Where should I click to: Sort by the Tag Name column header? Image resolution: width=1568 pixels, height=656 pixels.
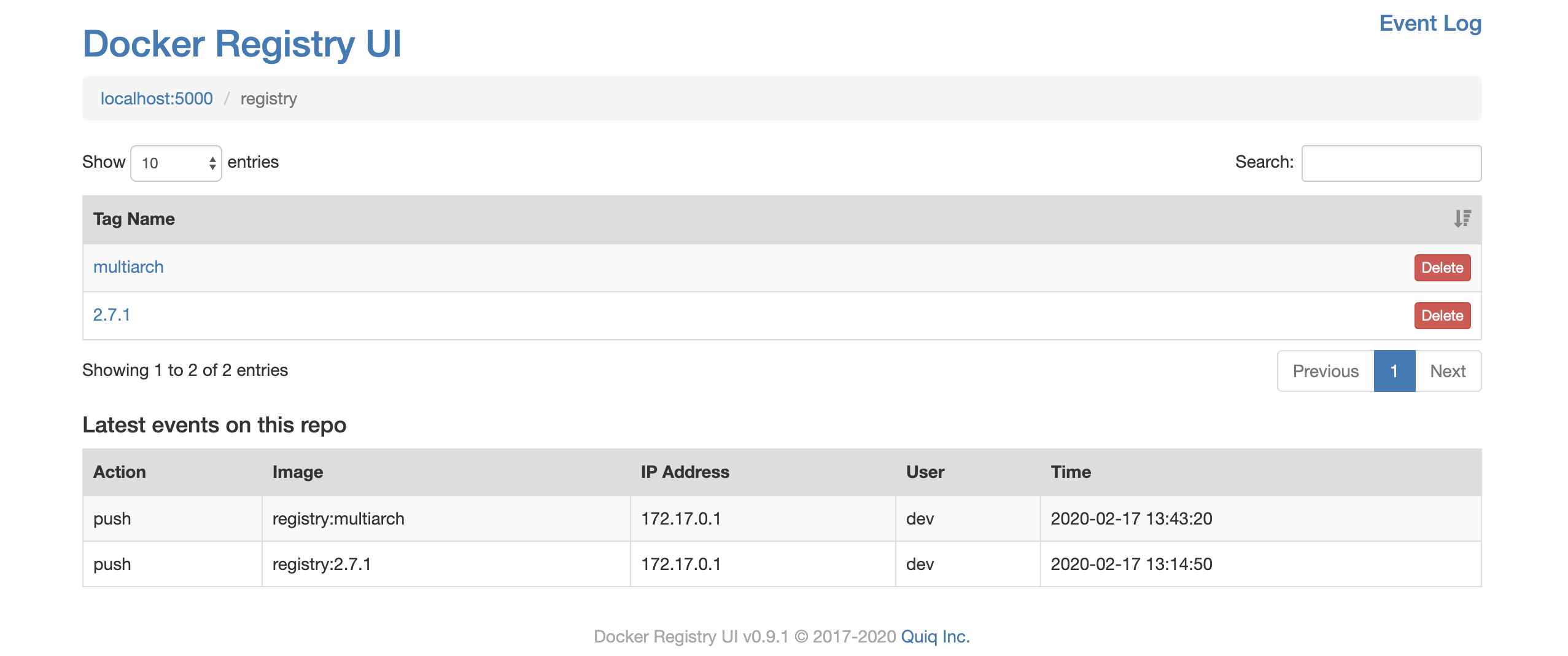(134, 219)
